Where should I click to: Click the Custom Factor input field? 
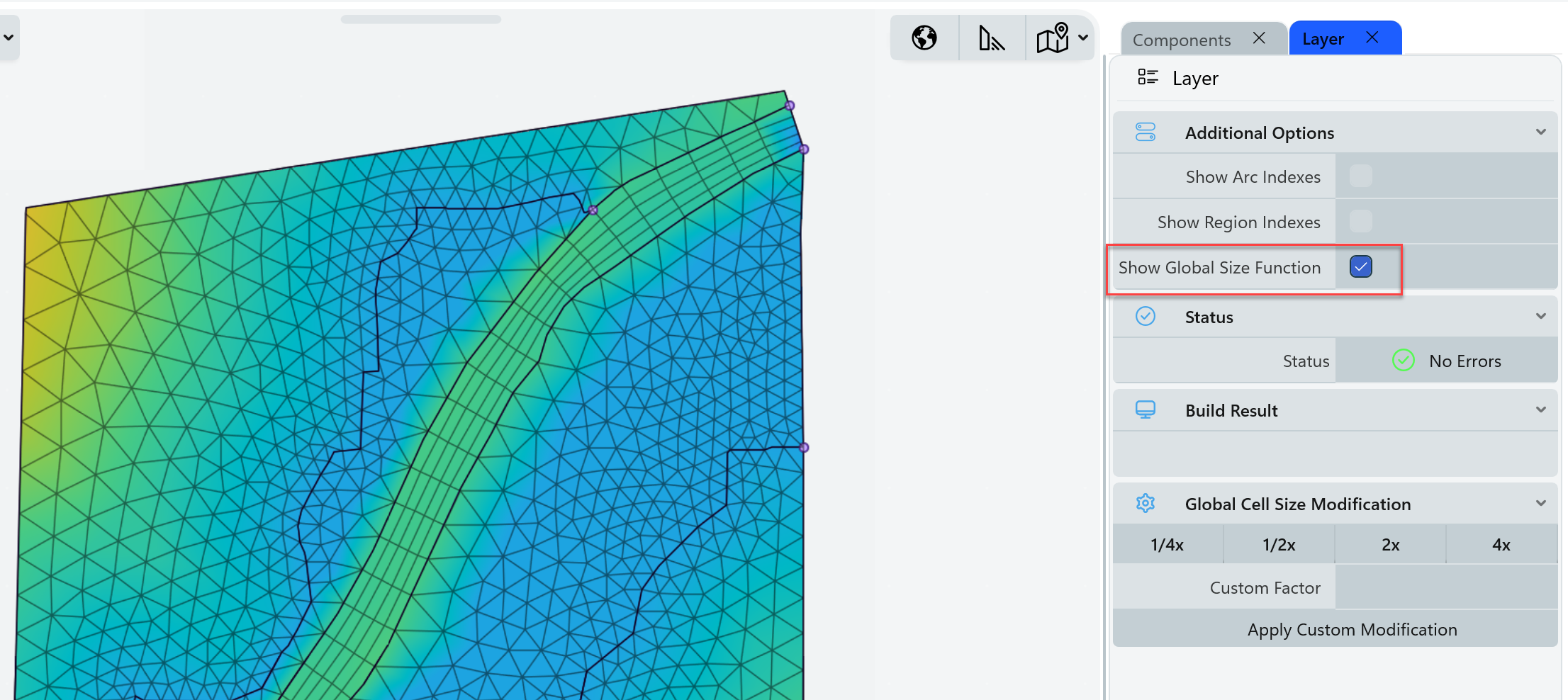coord(1446,587)
